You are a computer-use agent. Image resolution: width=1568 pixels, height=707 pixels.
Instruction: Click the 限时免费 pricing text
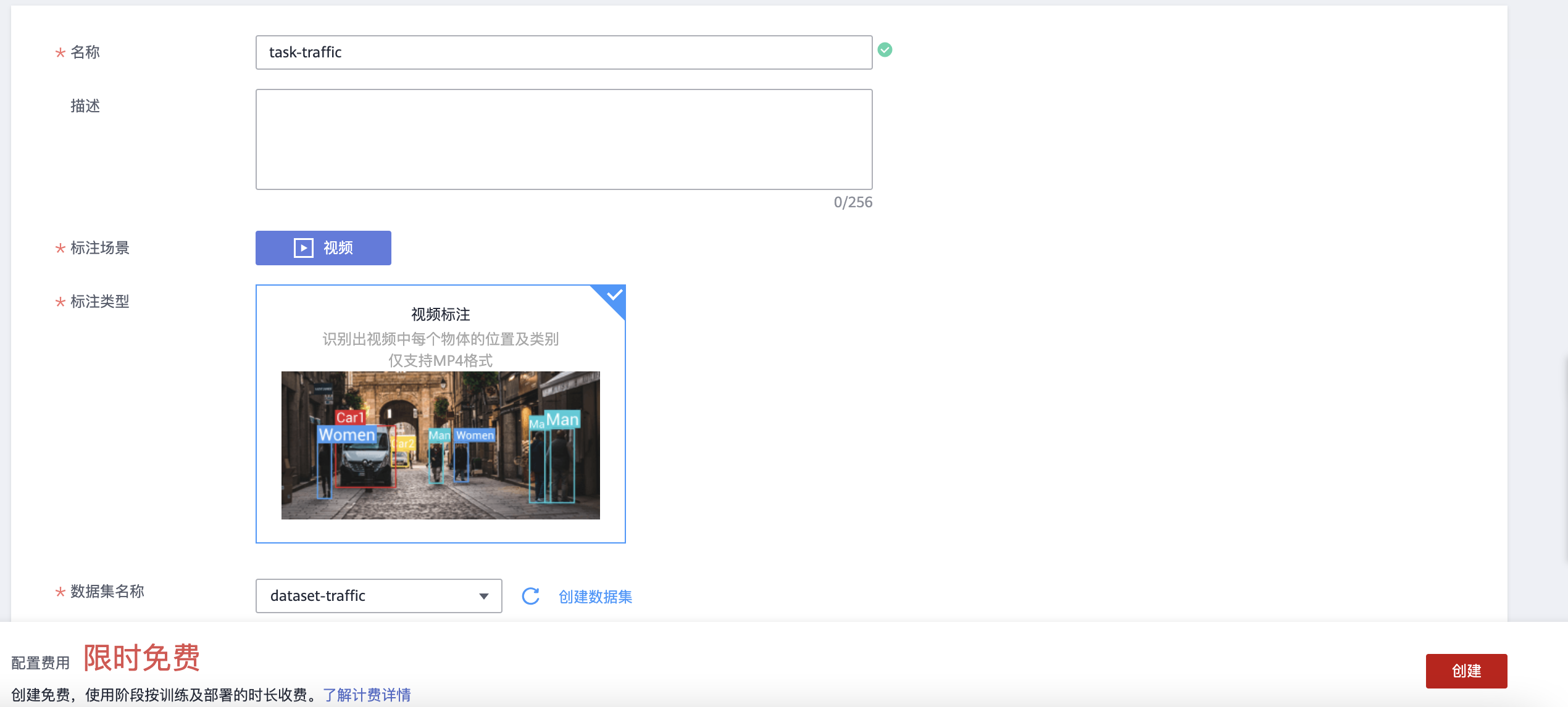[x=141, y=658]
